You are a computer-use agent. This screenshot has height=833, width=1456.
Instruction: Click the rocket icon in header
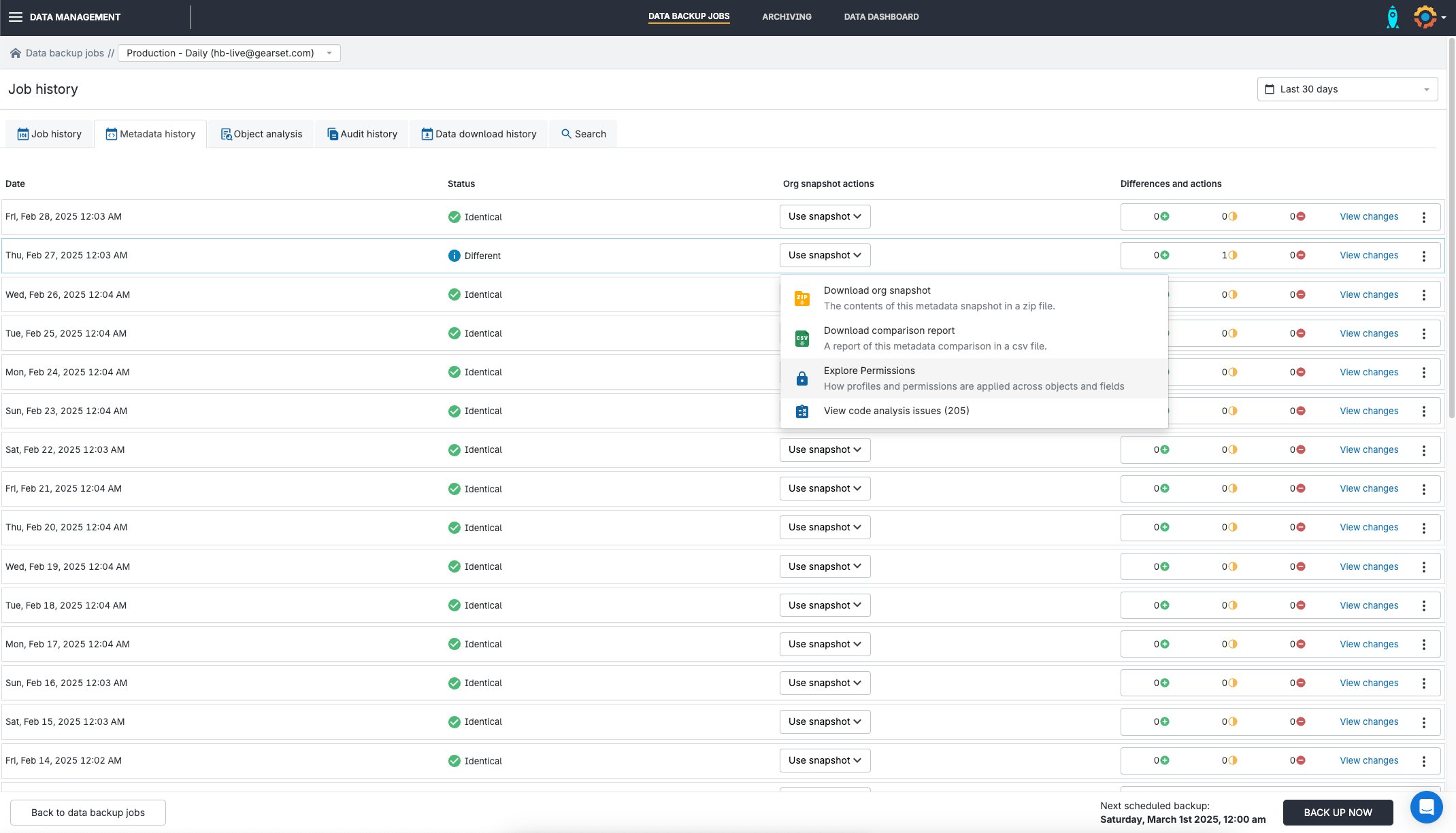1392,17
